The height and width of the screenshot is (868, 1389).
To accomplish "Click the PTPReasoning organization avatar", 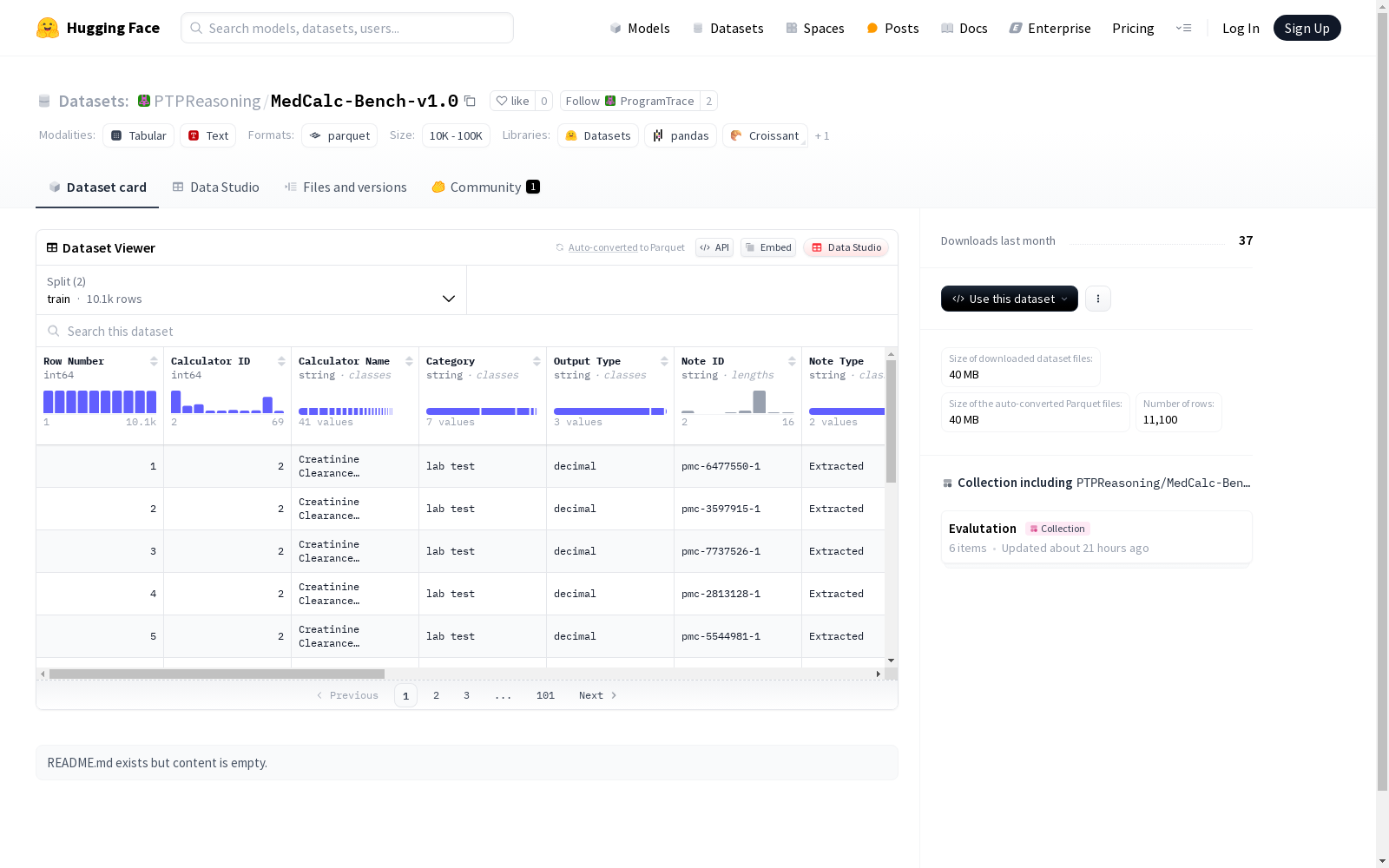I will point(144,101).
